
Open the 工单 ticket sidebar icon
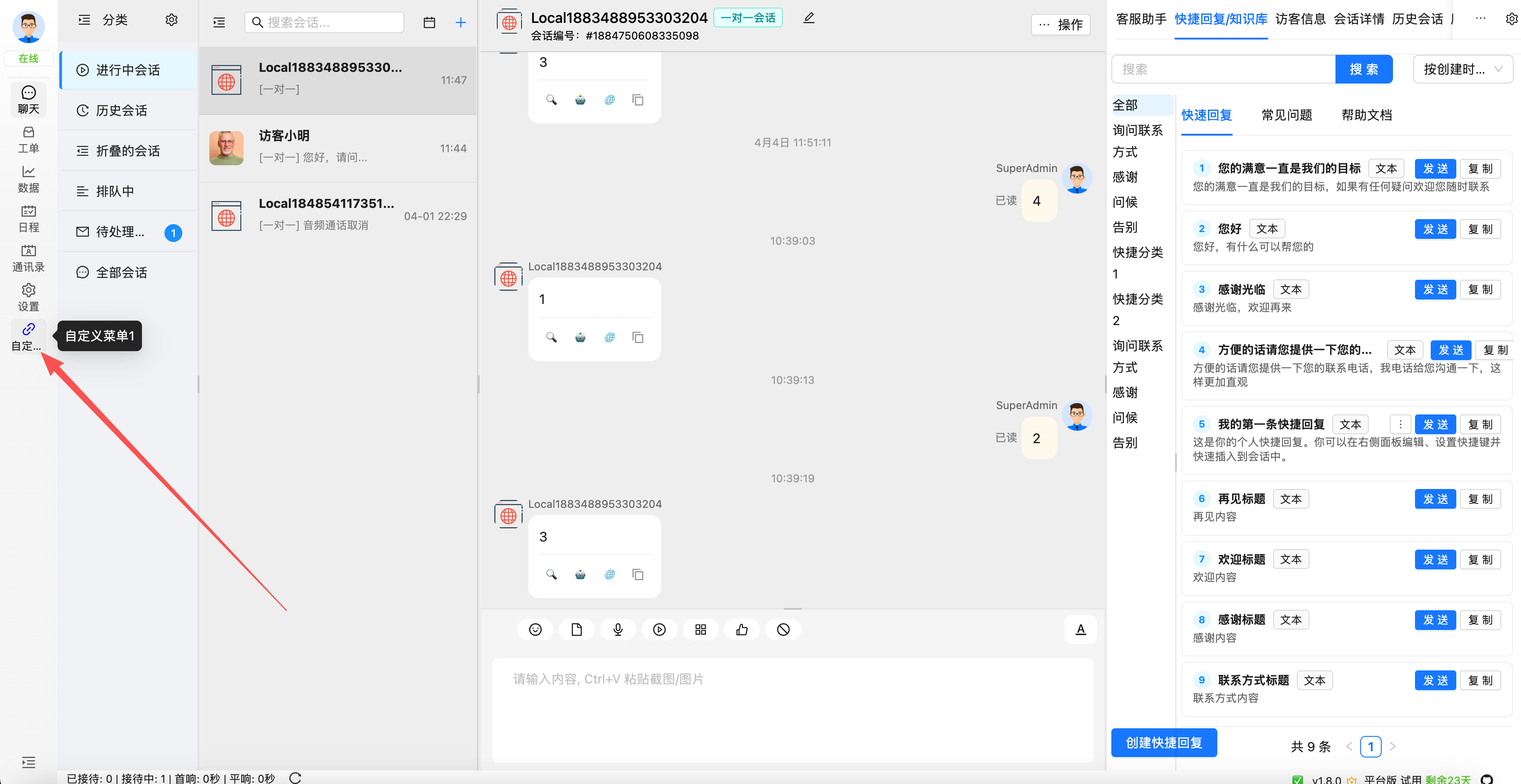(28, 139)
